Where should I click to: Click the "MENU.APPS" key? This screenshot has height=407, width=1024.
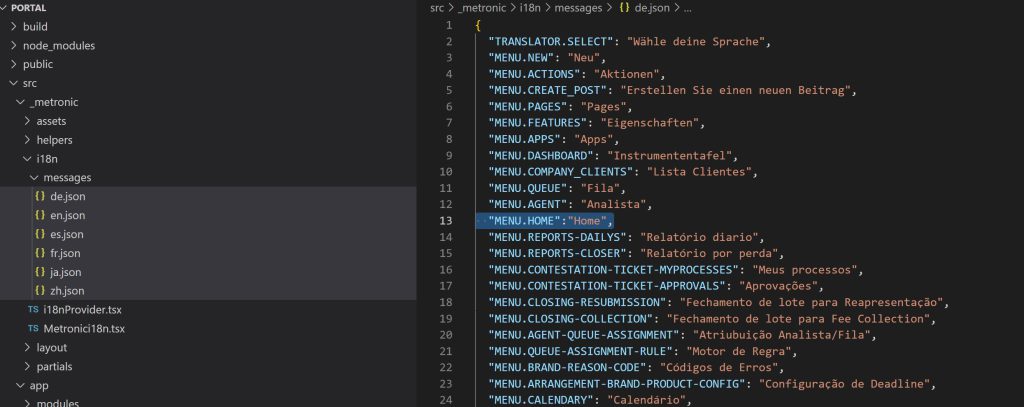524,140
